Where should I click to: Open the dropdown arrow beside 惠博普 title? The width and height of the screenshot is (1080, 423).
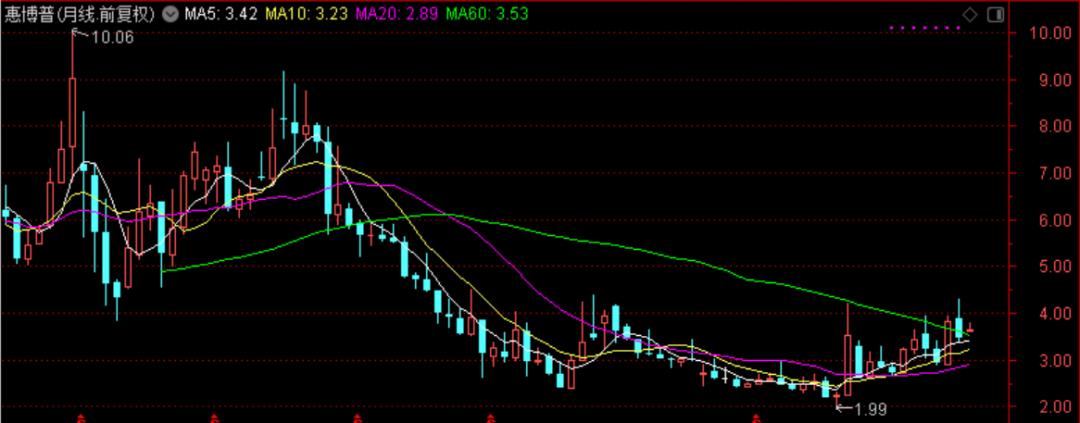tap(170, 14)
